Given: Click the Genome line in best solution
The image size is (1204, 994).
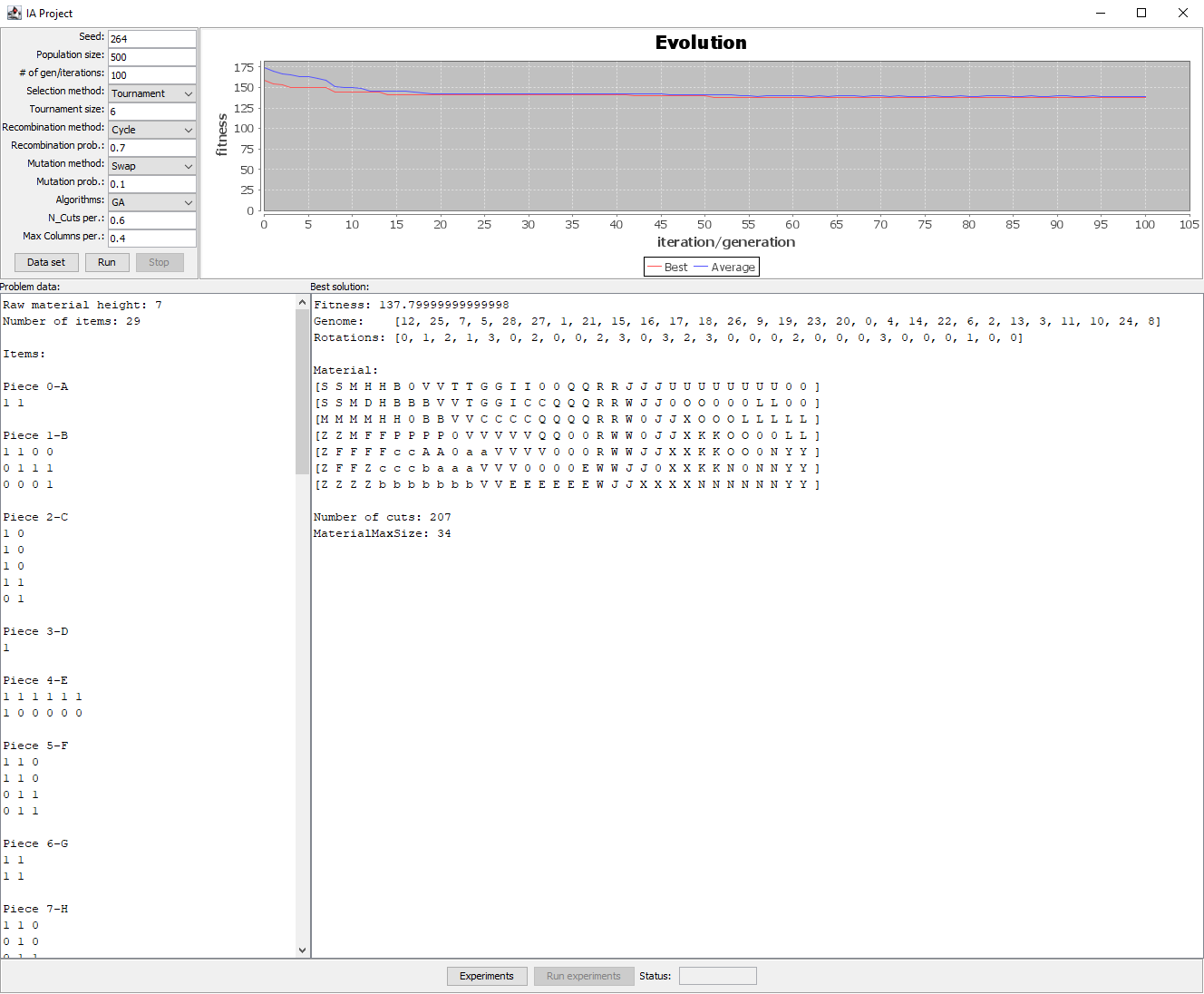Looking at the screenshot, I should [737, 321].
